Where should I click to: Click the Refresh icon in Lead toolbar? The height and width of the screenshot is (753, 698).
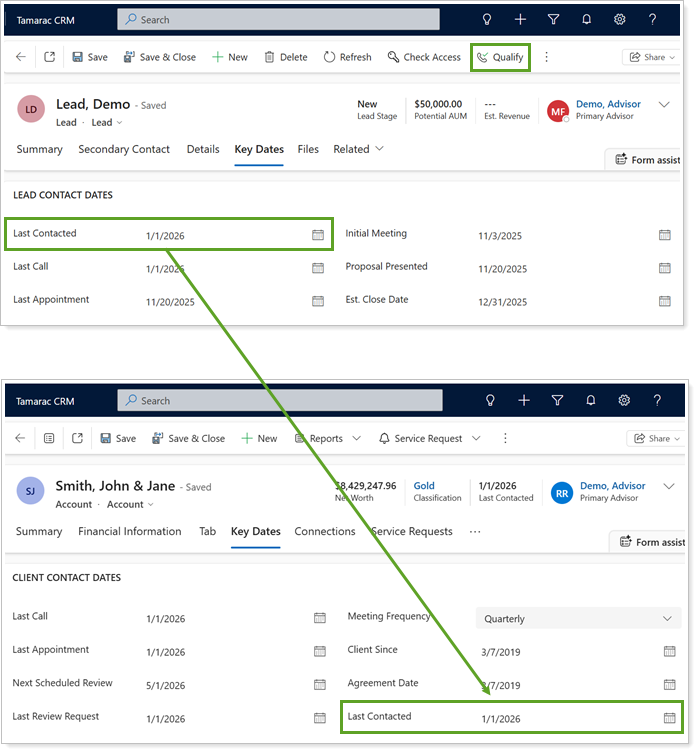click(329, 57)
